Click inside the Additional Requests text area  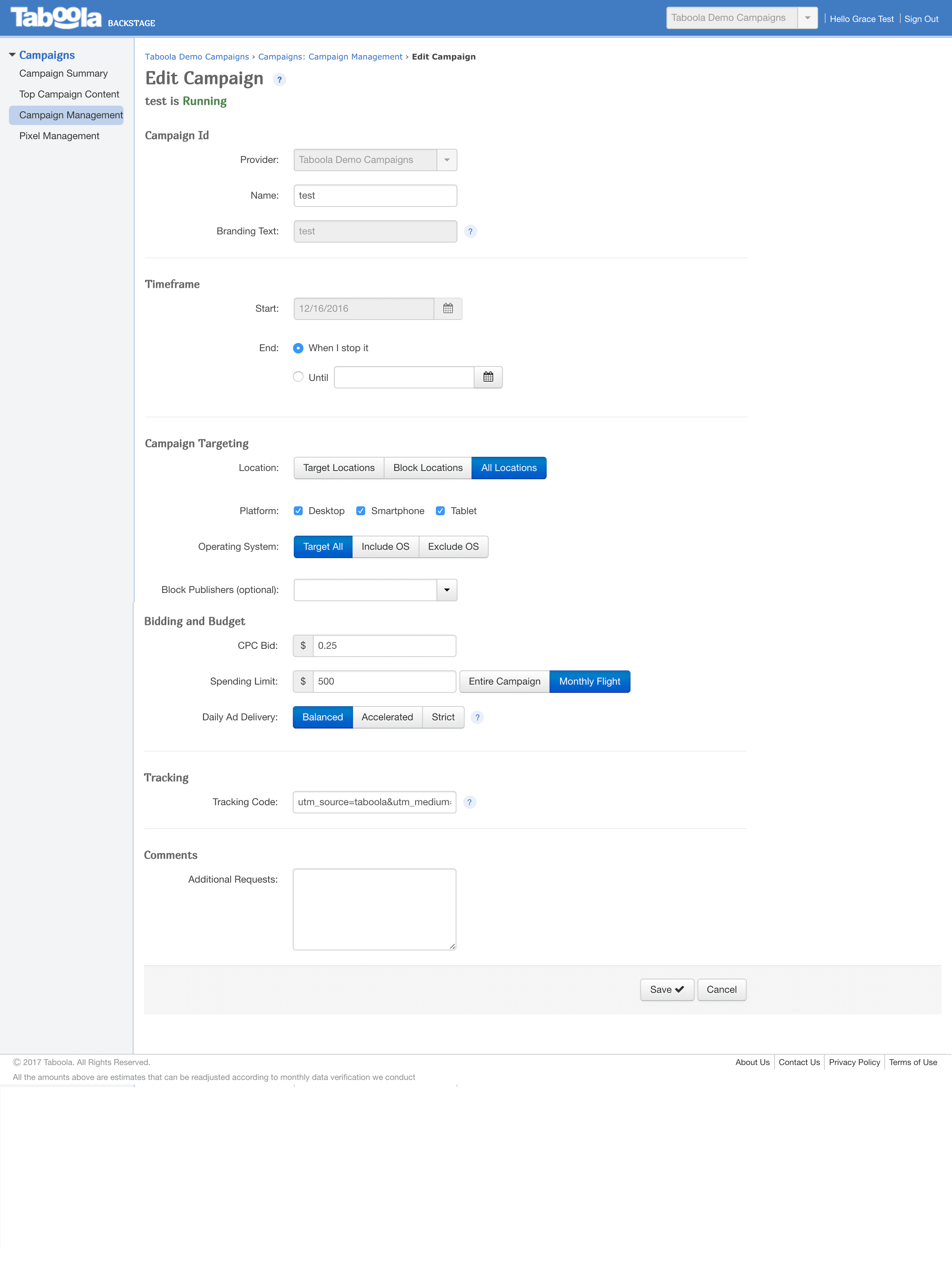(x=374, y=909)
